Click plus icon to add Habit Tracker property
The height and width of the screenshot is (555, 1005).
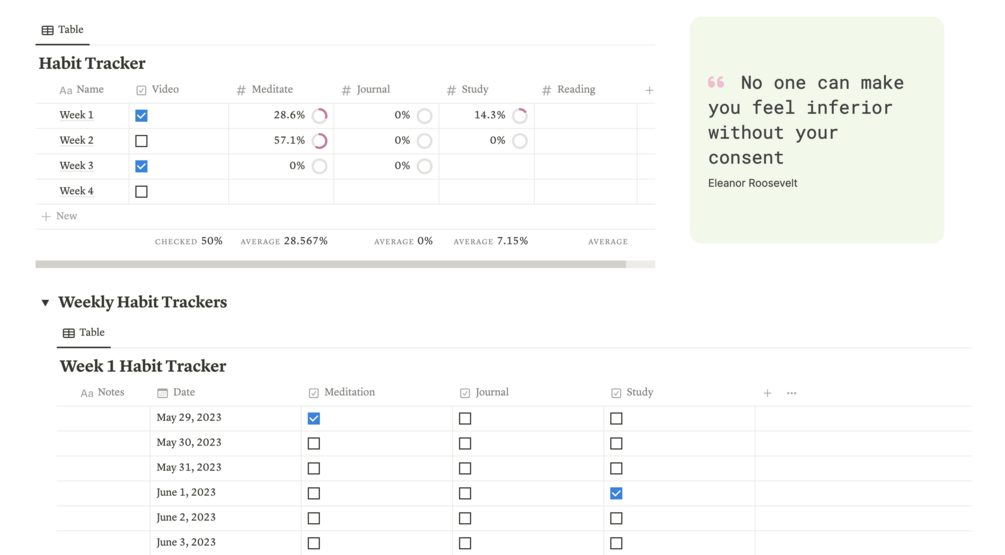(649, 90)
